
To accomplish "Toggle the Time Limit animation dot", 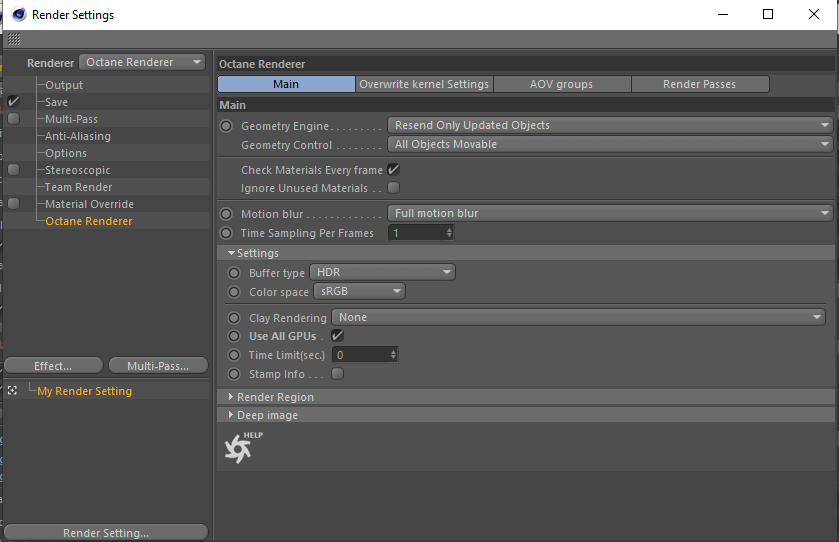I will 234,355.
